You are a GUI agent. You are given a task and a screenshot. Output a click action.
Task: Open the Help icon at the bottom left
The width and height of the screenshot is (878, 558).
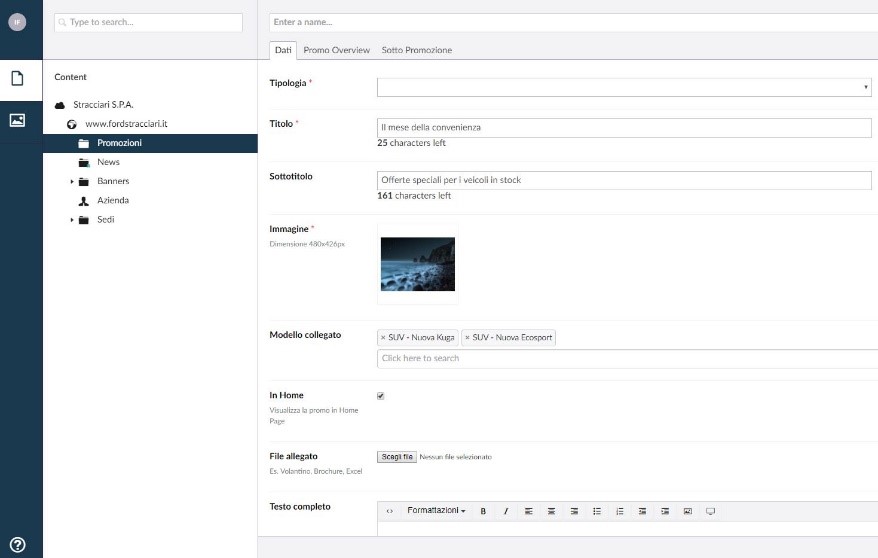[x=17, y=545]
